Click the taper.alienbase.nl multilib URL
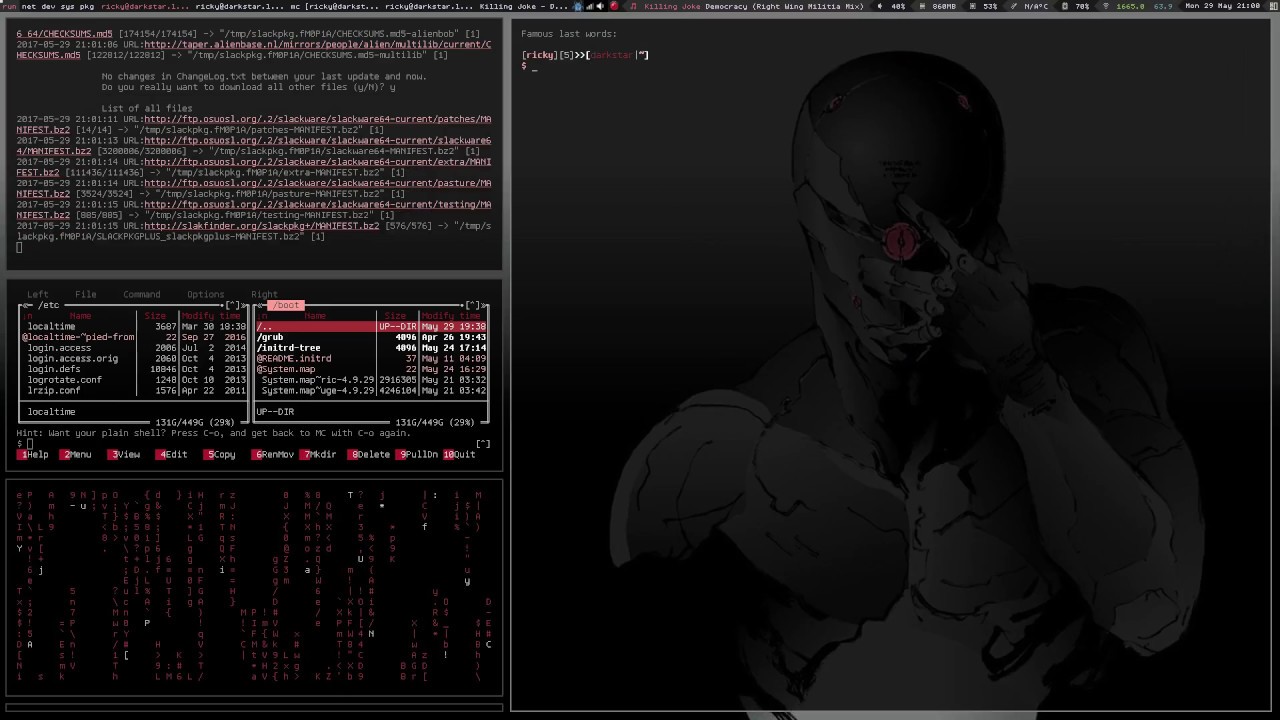This screenshot has height=720, width=1280. (254, 50)
